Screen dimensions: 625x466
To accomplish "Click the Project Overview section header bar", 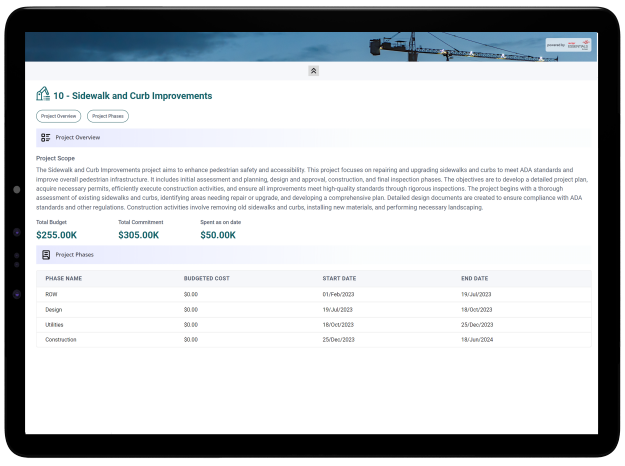I will pyautogui.click(x=313, y=137).
